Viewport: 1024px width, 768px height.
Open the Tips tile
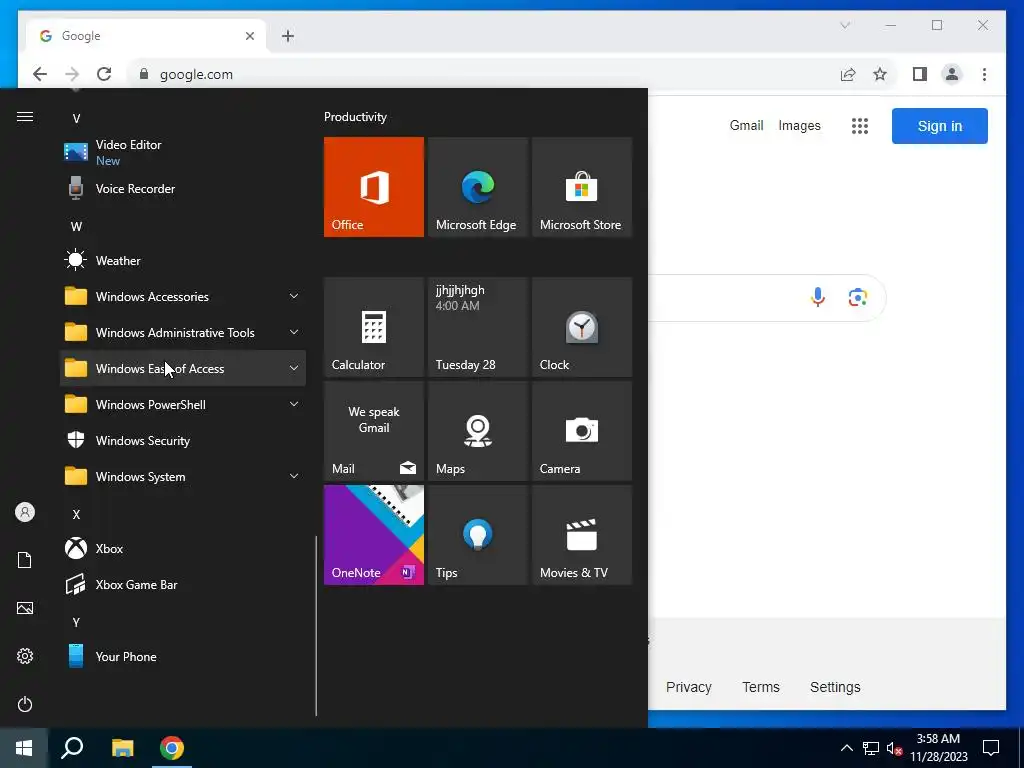pos(477,535)
